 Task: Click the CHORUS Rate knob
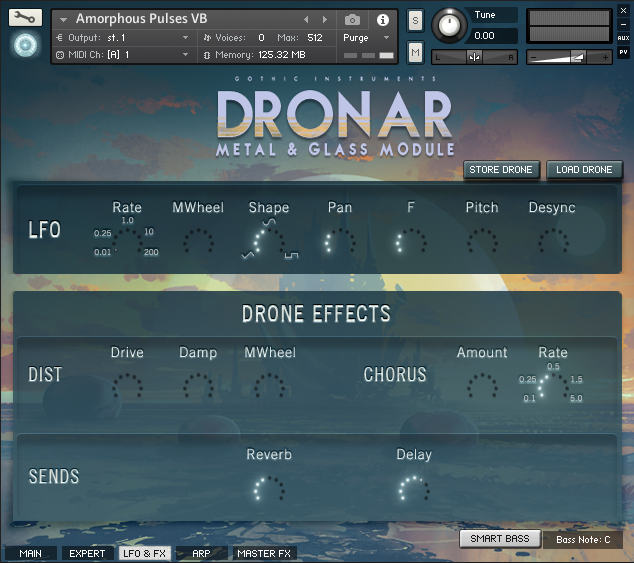(553, 387)
